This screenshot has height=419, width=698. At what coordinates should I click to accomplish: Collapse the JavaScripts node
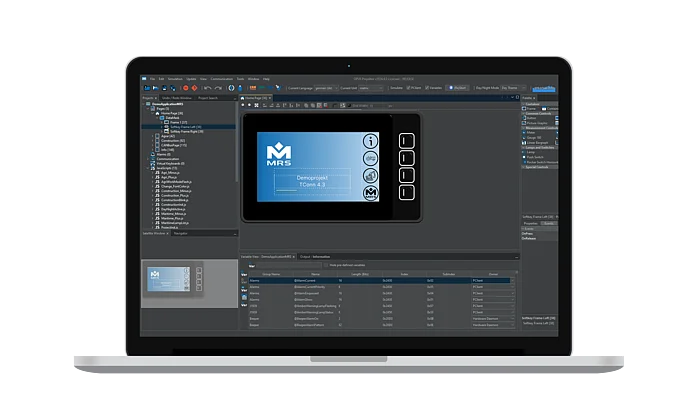pos(148,168)
